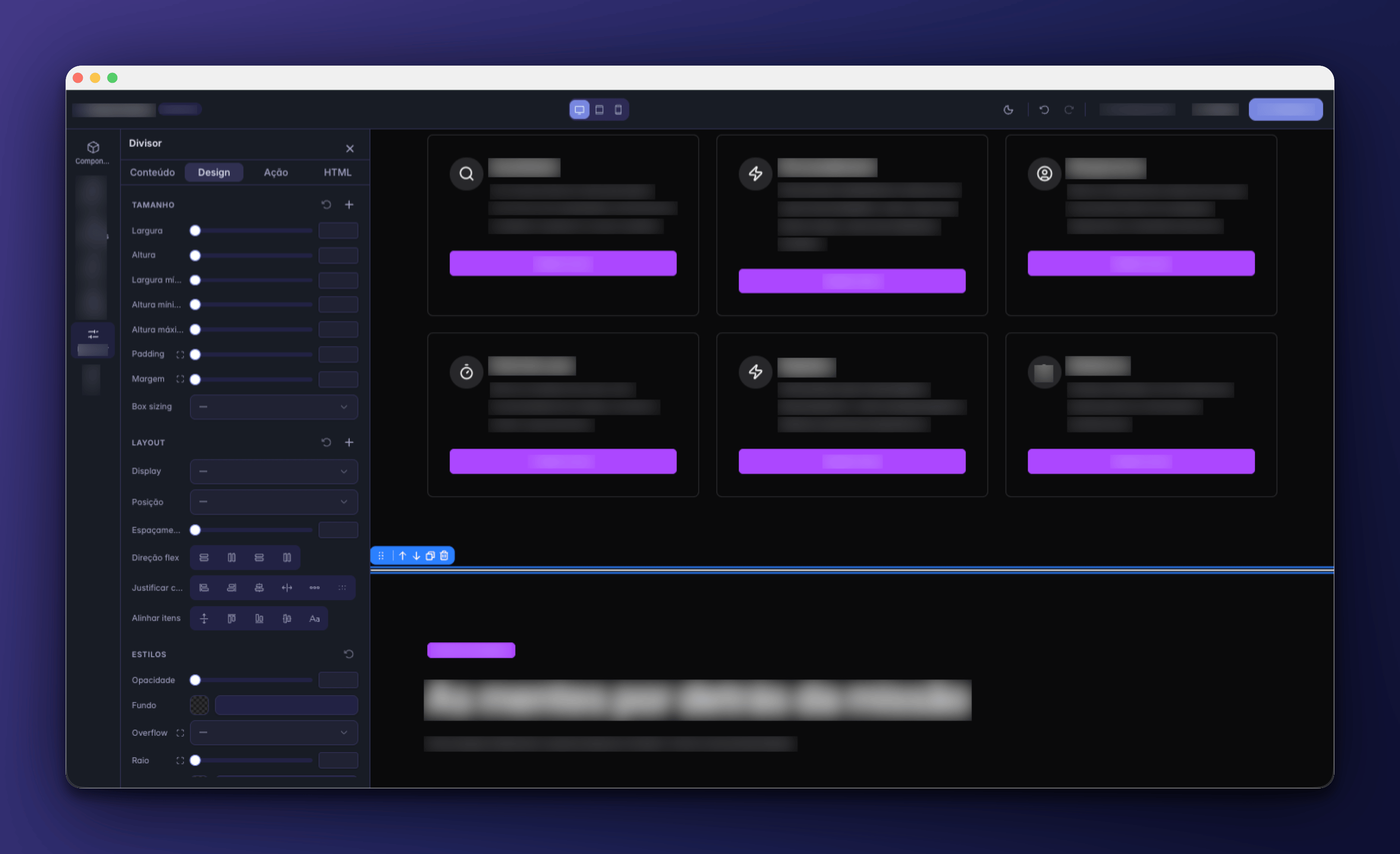Click the Altura slider handle
Viewport: 1400px width, 854px height.
[x=195, y=255]
